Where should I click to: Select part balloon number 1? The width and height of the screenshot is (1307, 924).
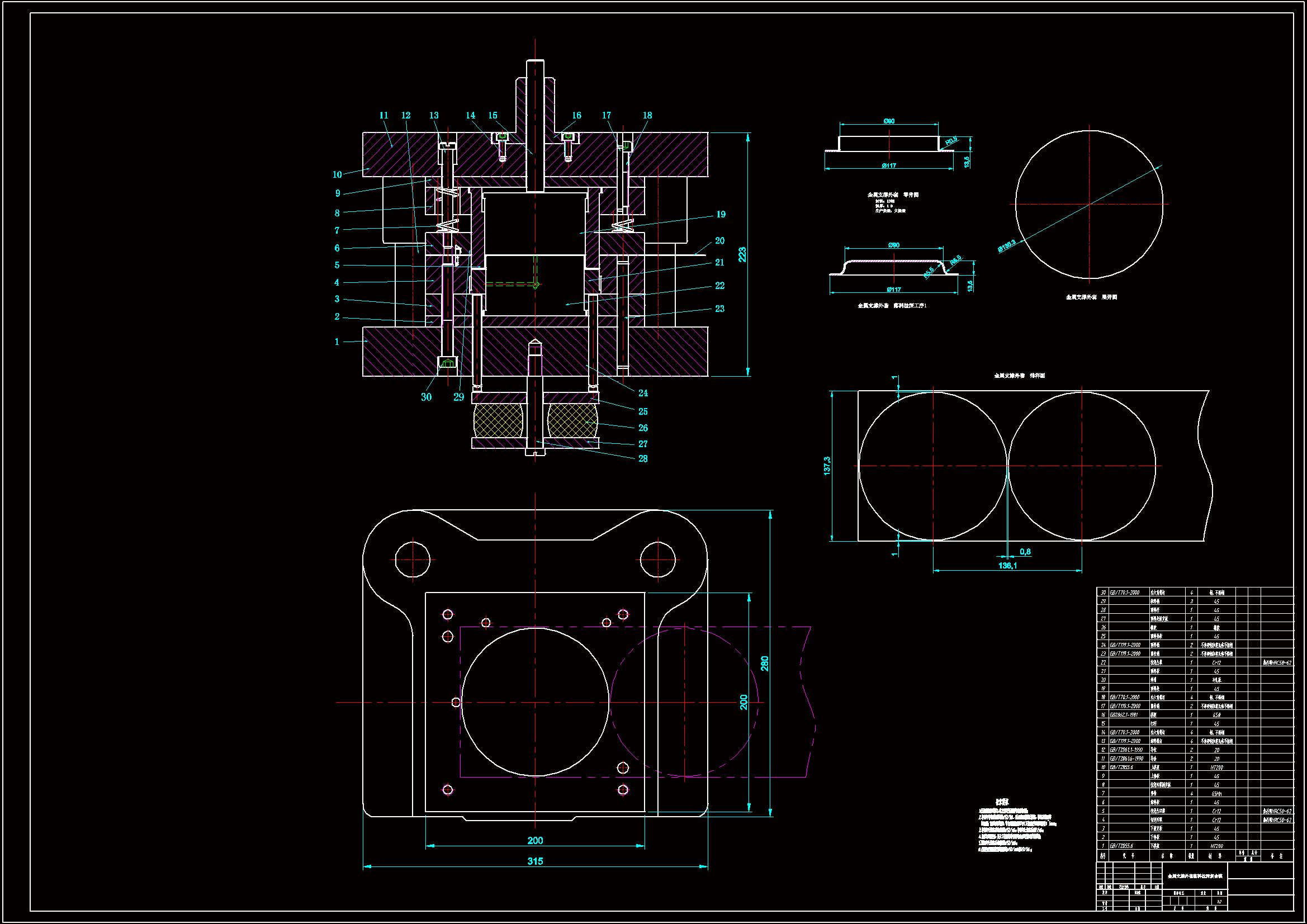337,342
